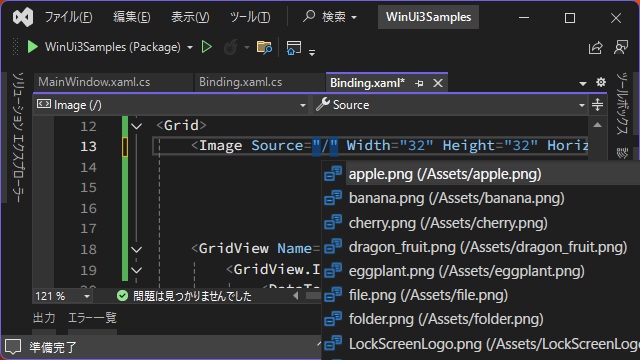The height and width of the screenshot is (360, 640).
Task: Open document tab settings gear
Action: (x=601, y=82)
